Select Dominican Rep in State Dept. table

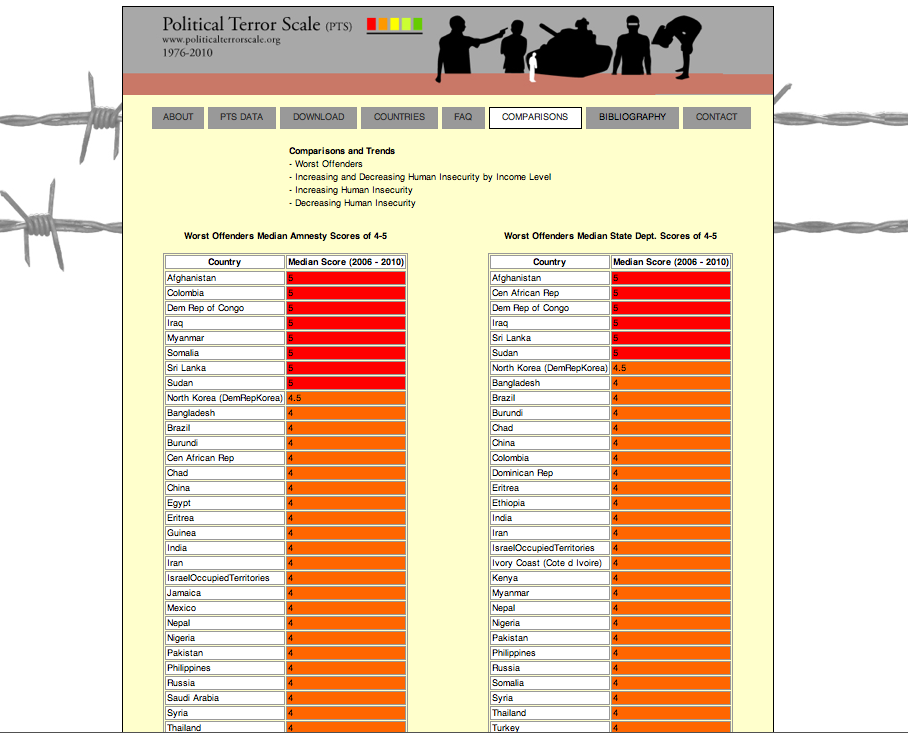pos(550,473)
